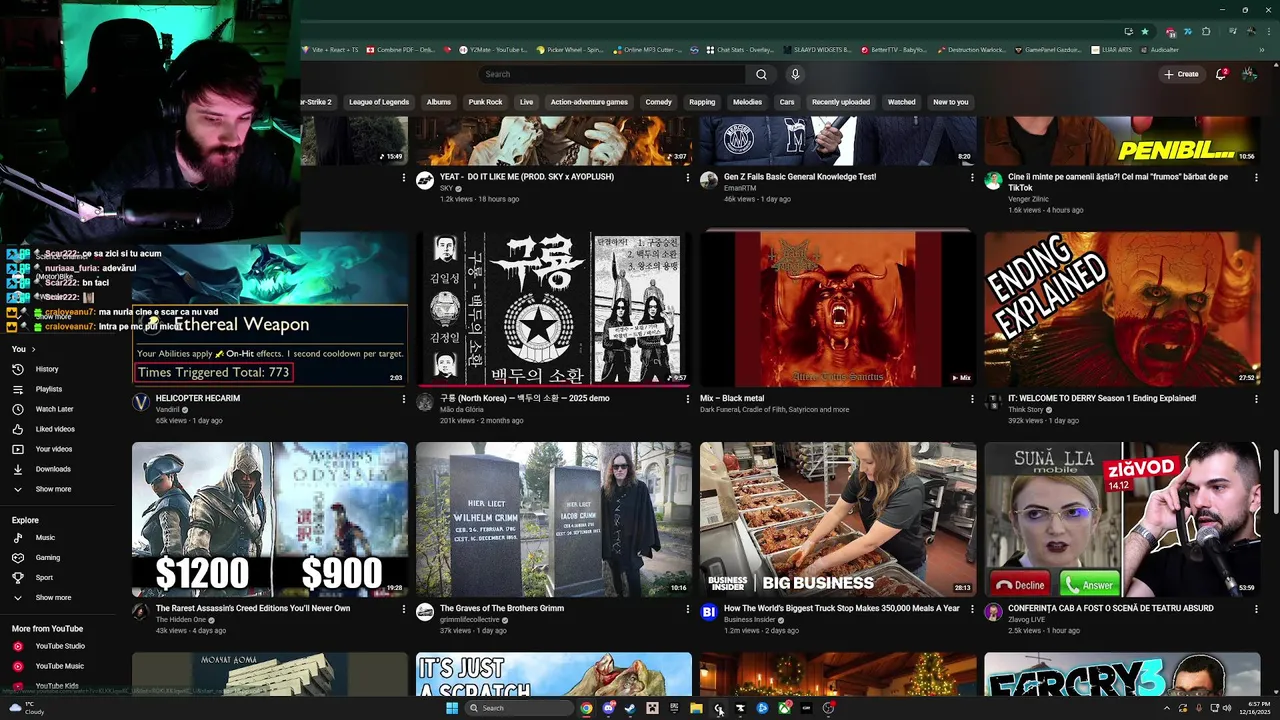The width and height of the screenshot is (1280, 720).
Task: Open options menu for HELICOPTER HECARIM video
Action: 404,399
